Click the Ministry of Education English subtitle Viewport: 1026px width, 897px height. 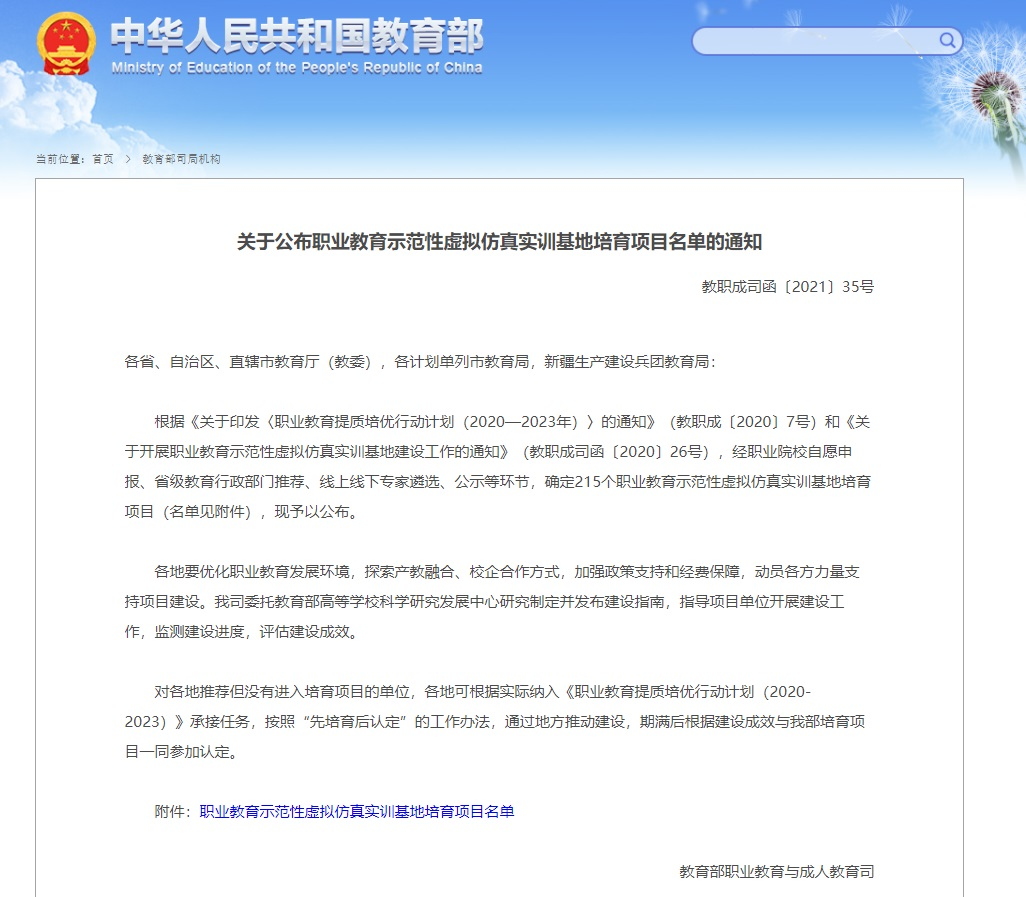pyautogui.click(x=297, y=68)
